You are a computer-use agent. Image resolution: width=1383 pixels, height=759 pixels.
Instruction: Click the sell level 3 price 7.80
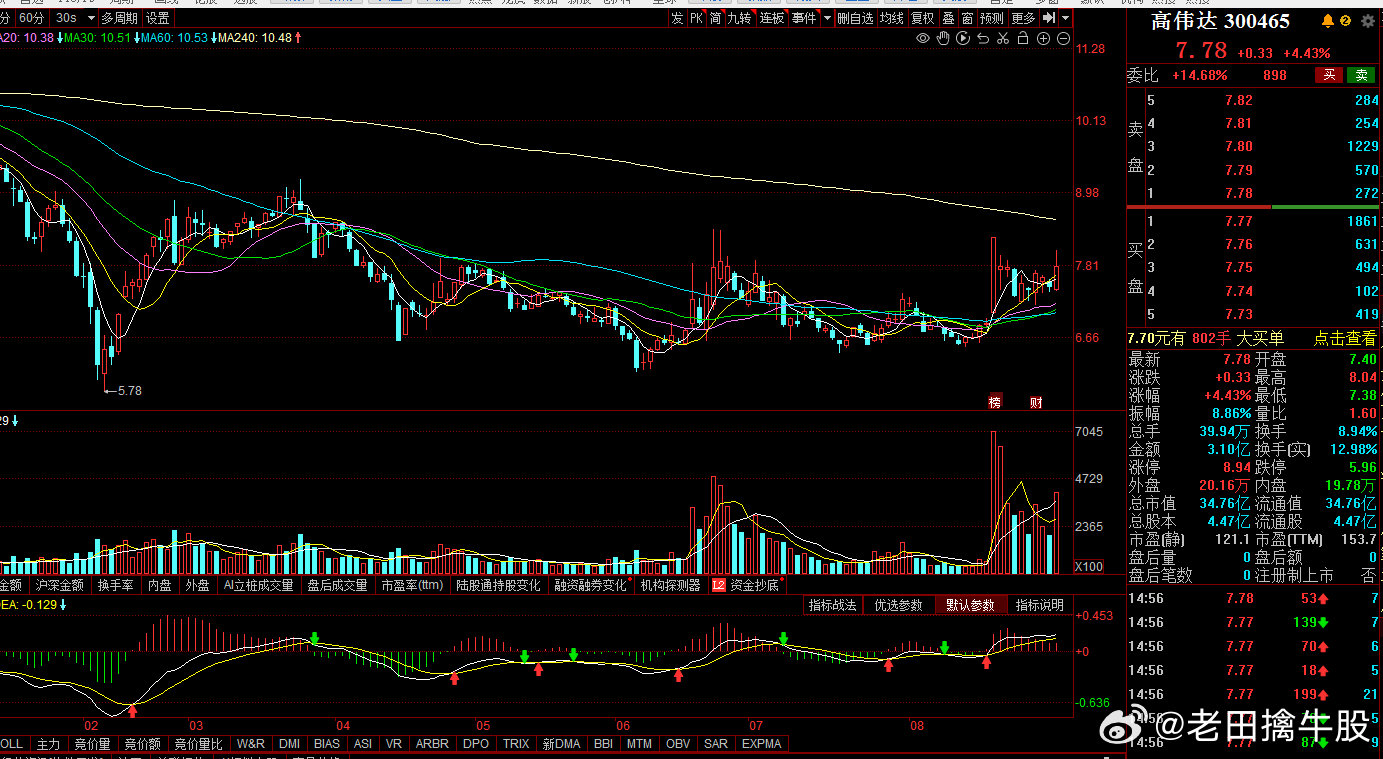click(x=1238, y=146)
